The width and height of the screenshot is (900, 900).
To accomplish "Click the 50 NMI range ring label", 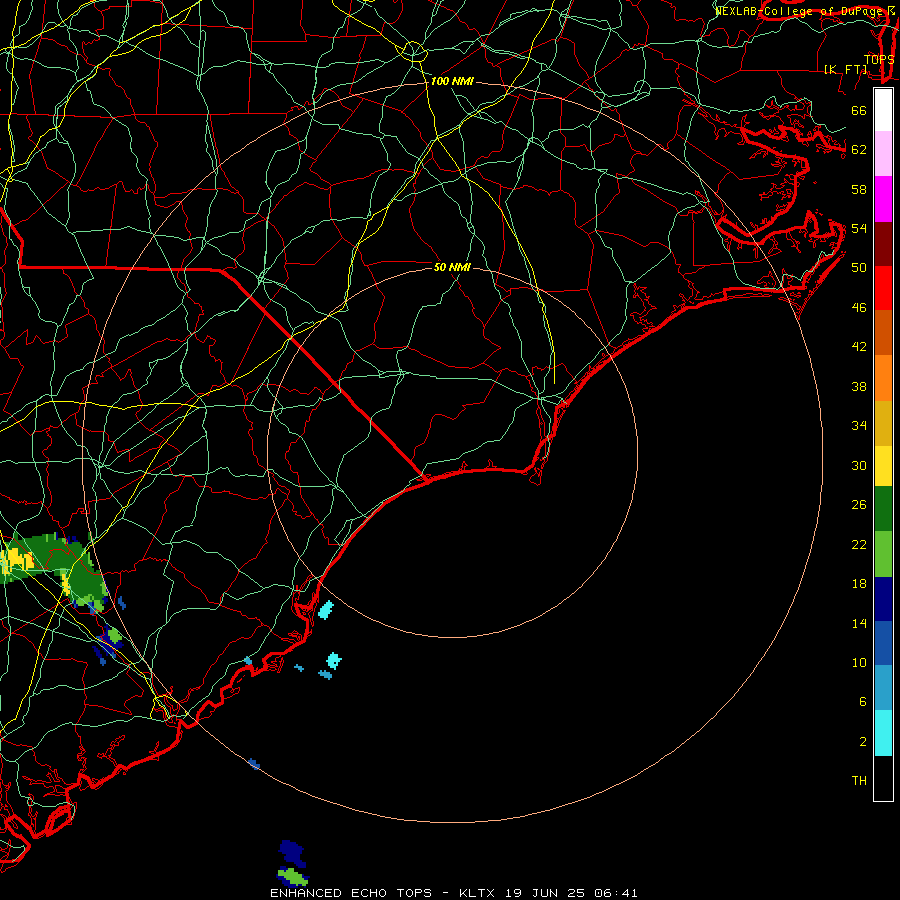I will click(452, 267).
